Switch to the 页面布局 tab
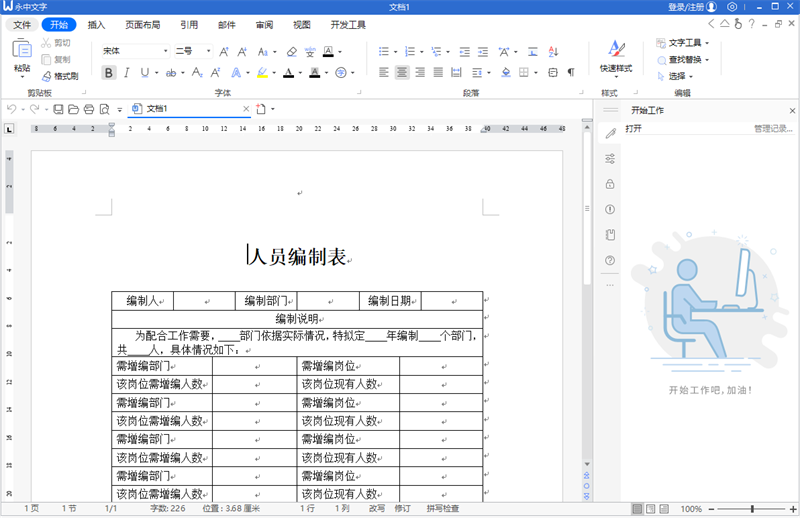The width and height of the screenshot is (800, 518). pos(143,24)
